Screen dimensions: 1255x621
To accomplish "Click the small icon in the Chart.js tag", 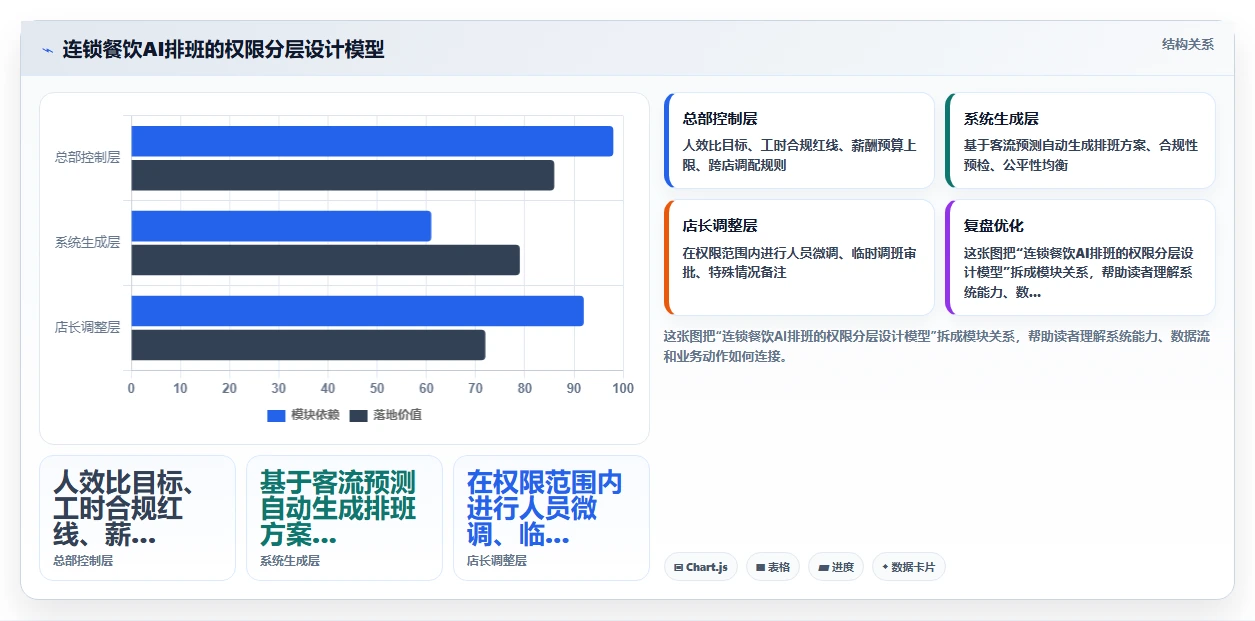I will tap(679, 567).
